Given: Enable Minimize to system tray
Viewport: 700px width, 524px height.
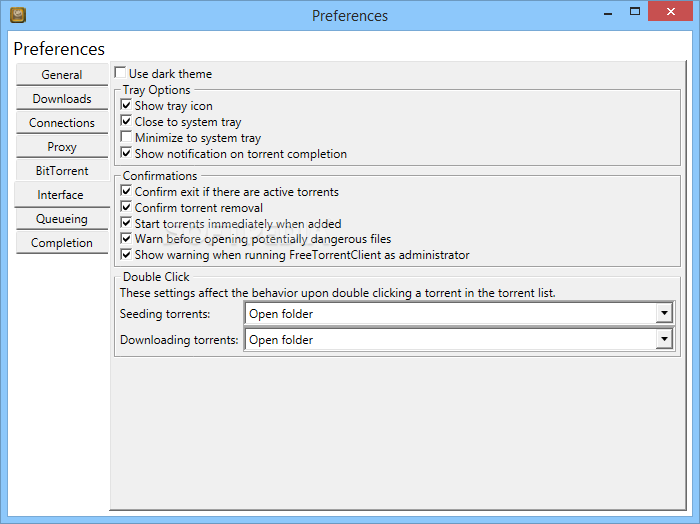Looking at the screenshot, I should point(126,137).
